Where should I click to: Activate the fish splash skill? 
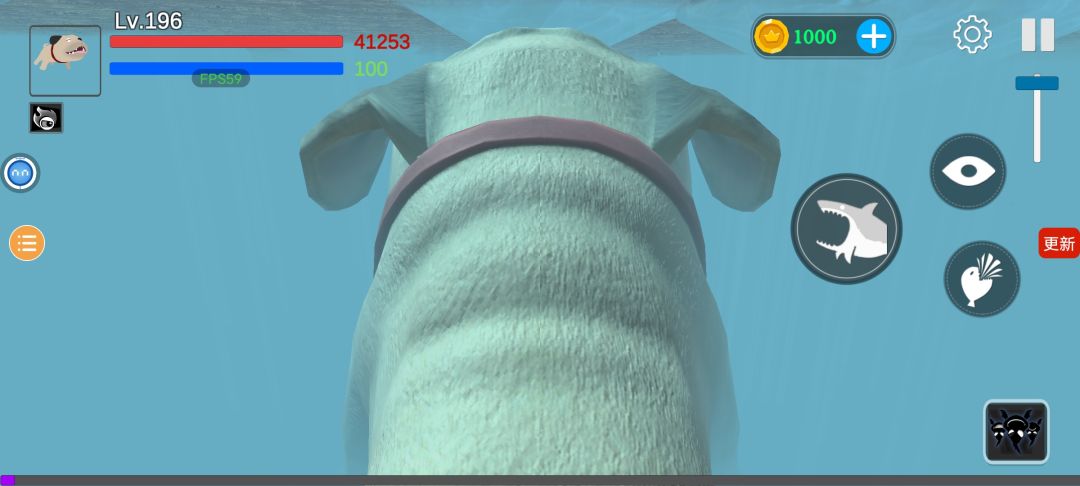(982, 279)
